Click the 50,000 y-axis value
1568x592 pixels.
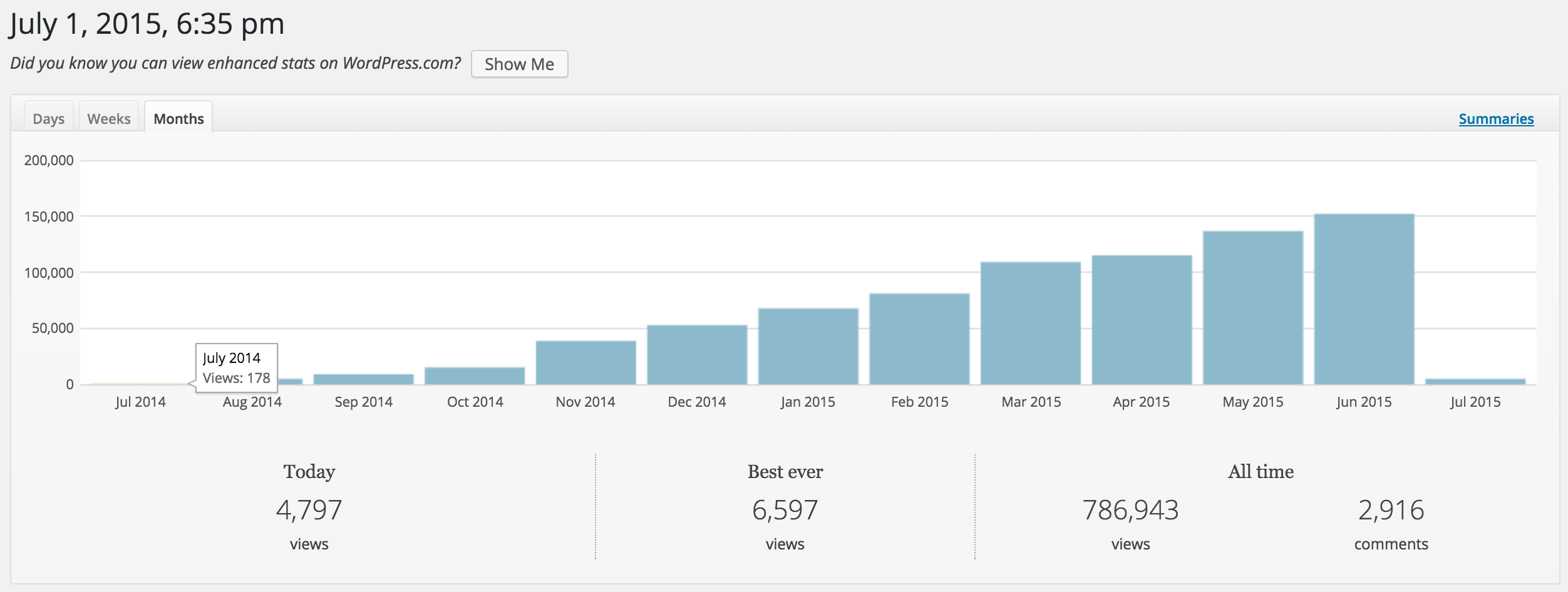tap(53, 328)
